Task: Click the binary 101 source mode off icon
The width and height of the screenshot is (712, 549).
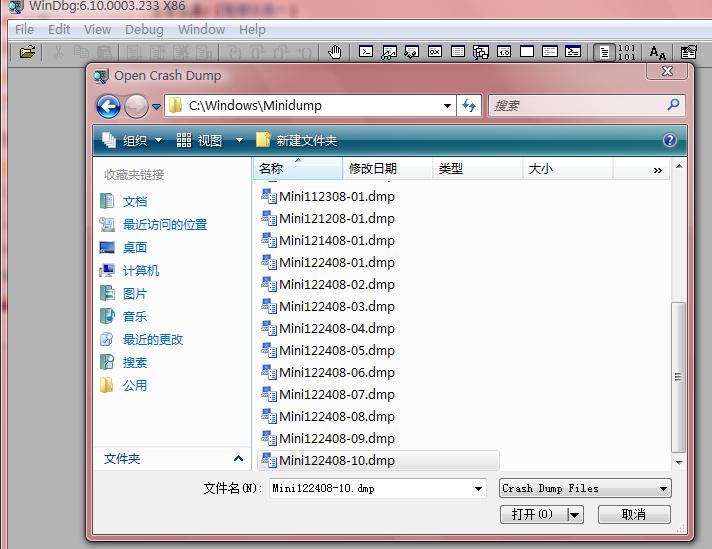Action: click(x=627, y=53)
